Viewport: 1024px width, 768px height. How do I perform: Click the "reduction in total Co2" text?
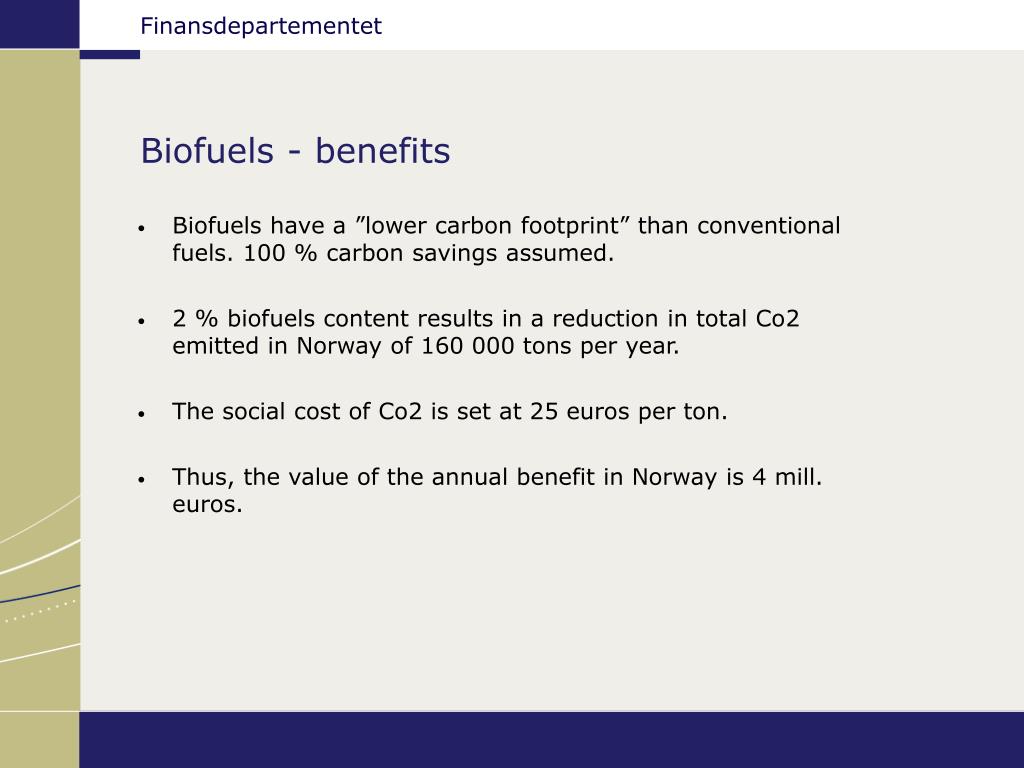675,318
